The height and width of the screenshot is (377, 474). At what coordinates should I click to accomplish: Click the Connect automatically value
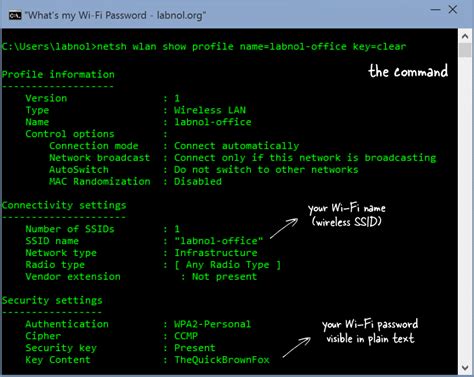(x=237, y=146)
